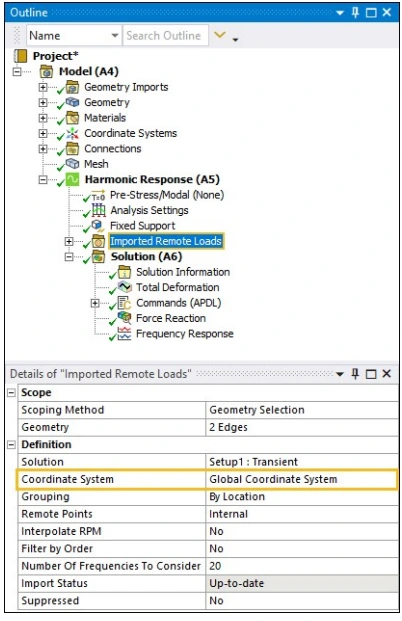Select the Analysis Settings icon
This screenshot has height=621, width=402.
[99, 210]
